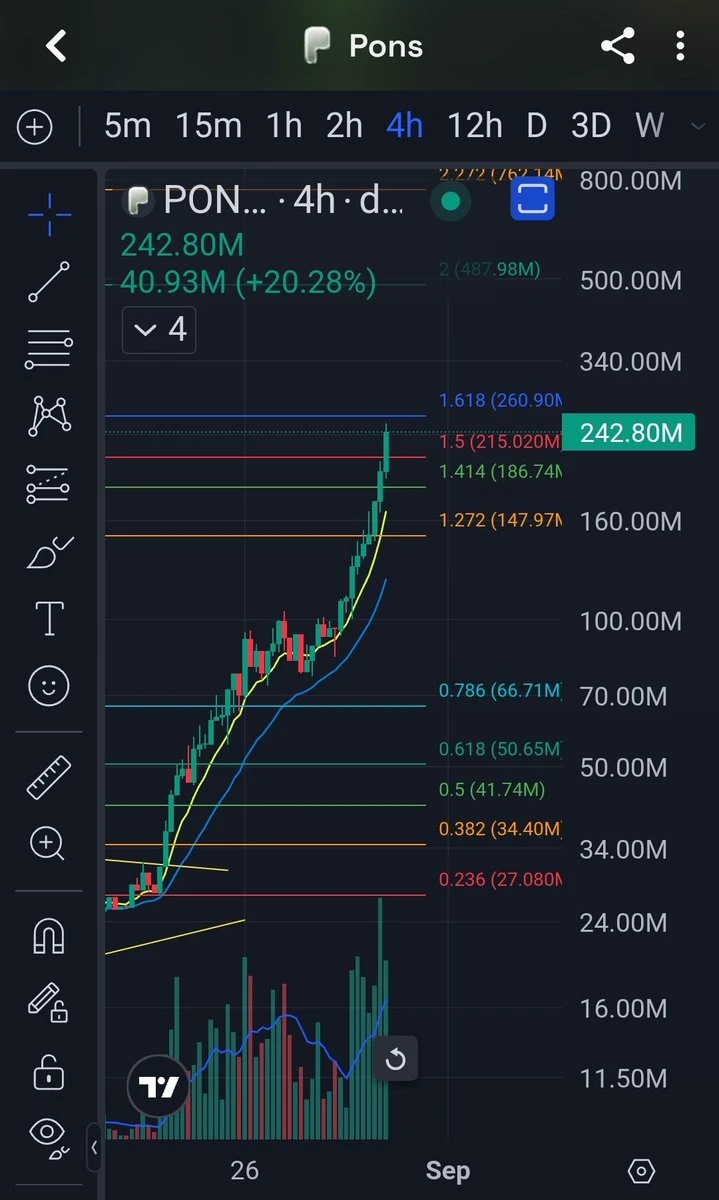Click the Sep date axis label
Viewport: 719px width, 1200px height.
447,1170
